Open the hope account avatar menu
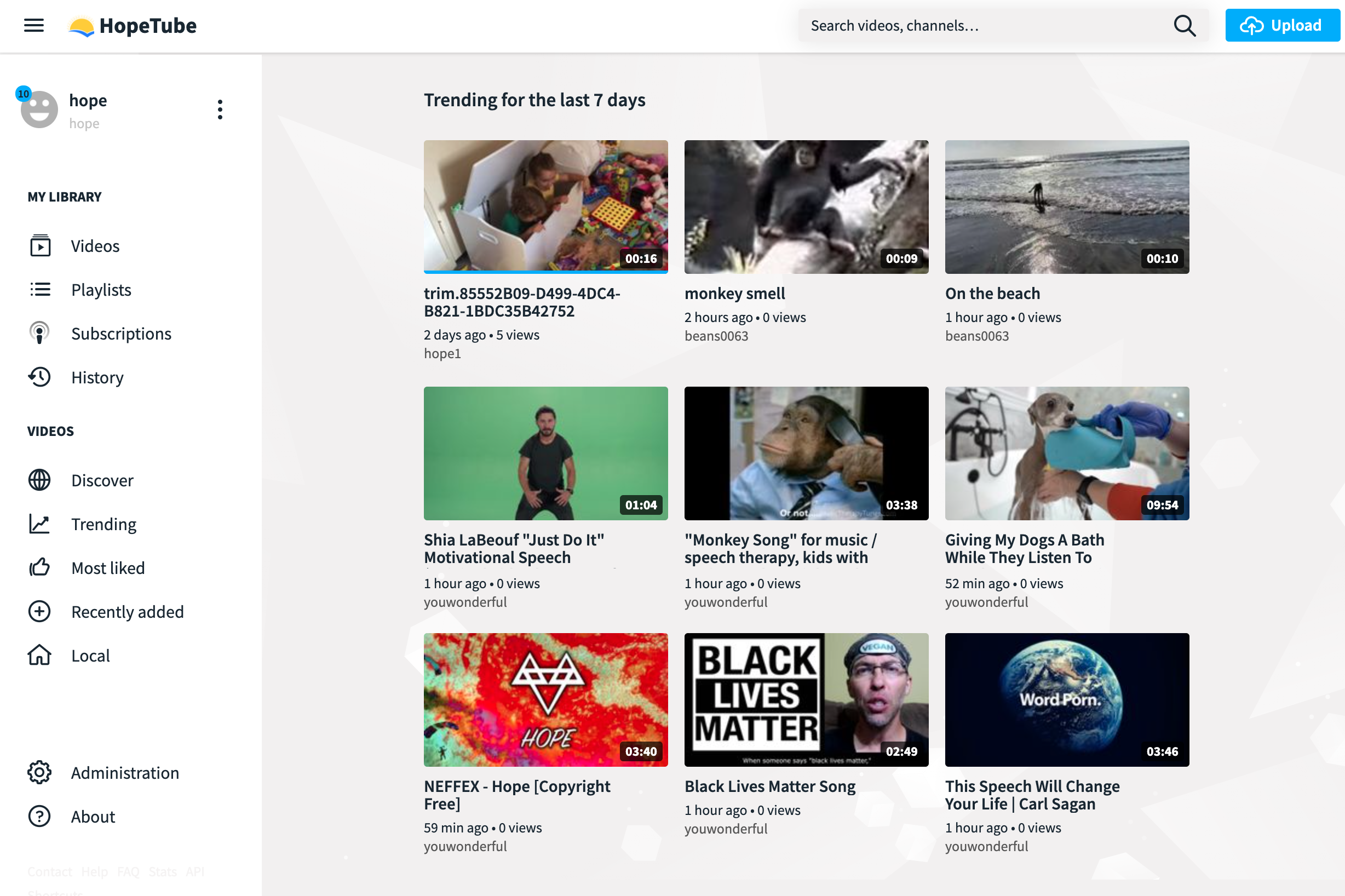The image size is (1345, 896). point(39,108)
